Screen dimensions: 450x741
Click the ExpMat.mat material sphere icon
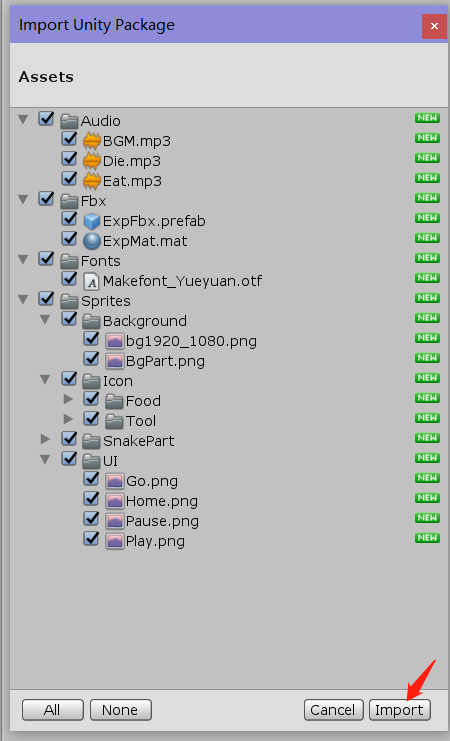coord(92,241)
